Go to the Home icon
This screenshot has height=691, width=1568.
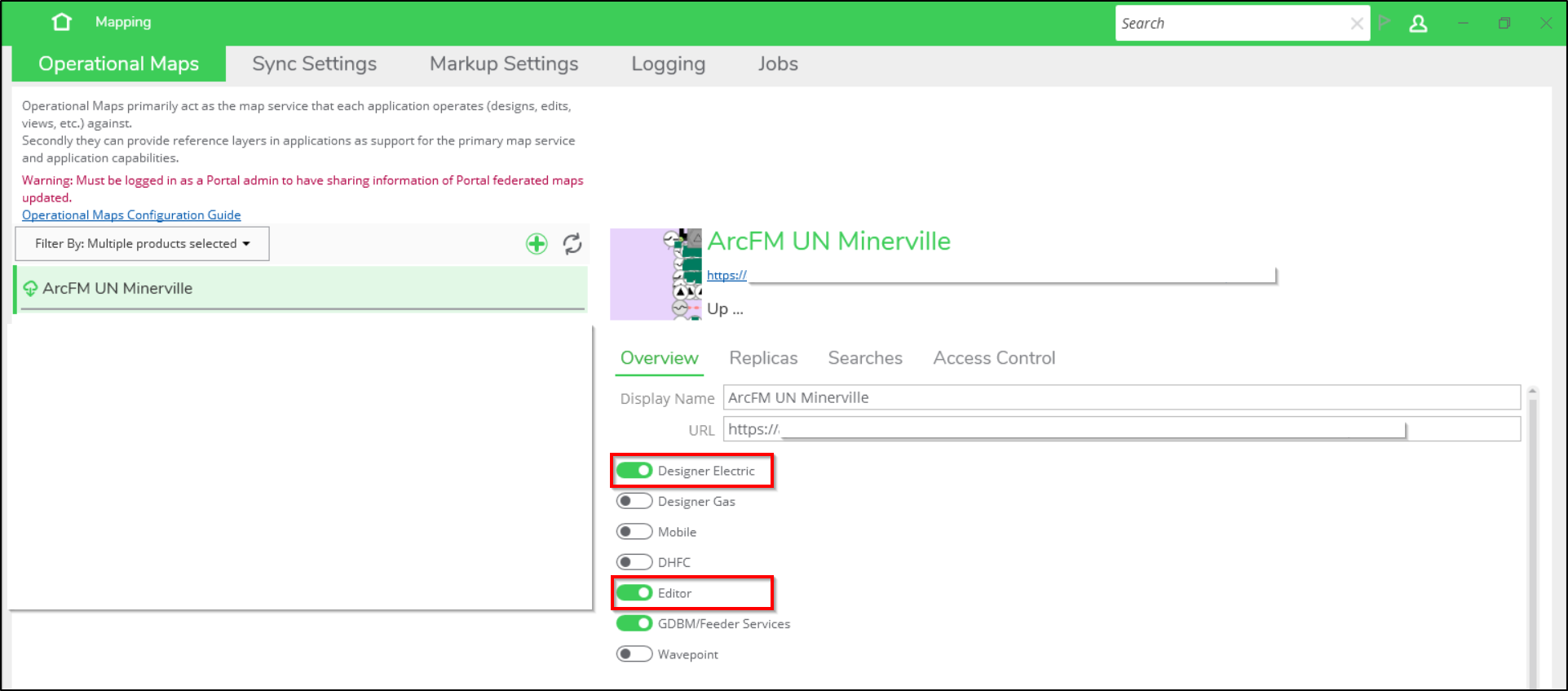(x=62, y=22)
